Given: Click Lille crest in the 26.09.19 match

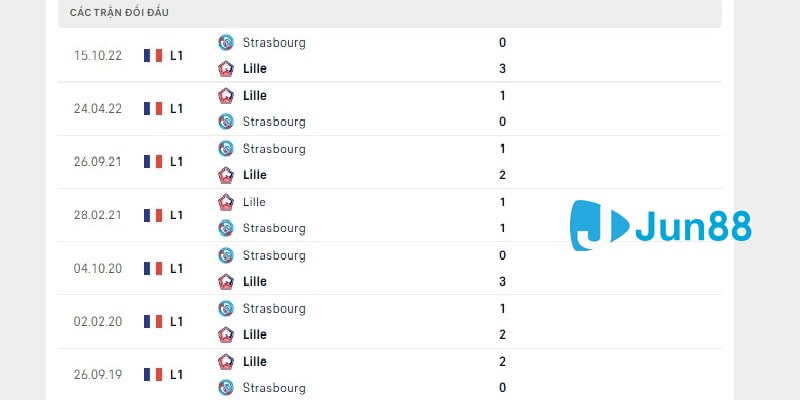Looking at the screenshot, I should point(226,361).
